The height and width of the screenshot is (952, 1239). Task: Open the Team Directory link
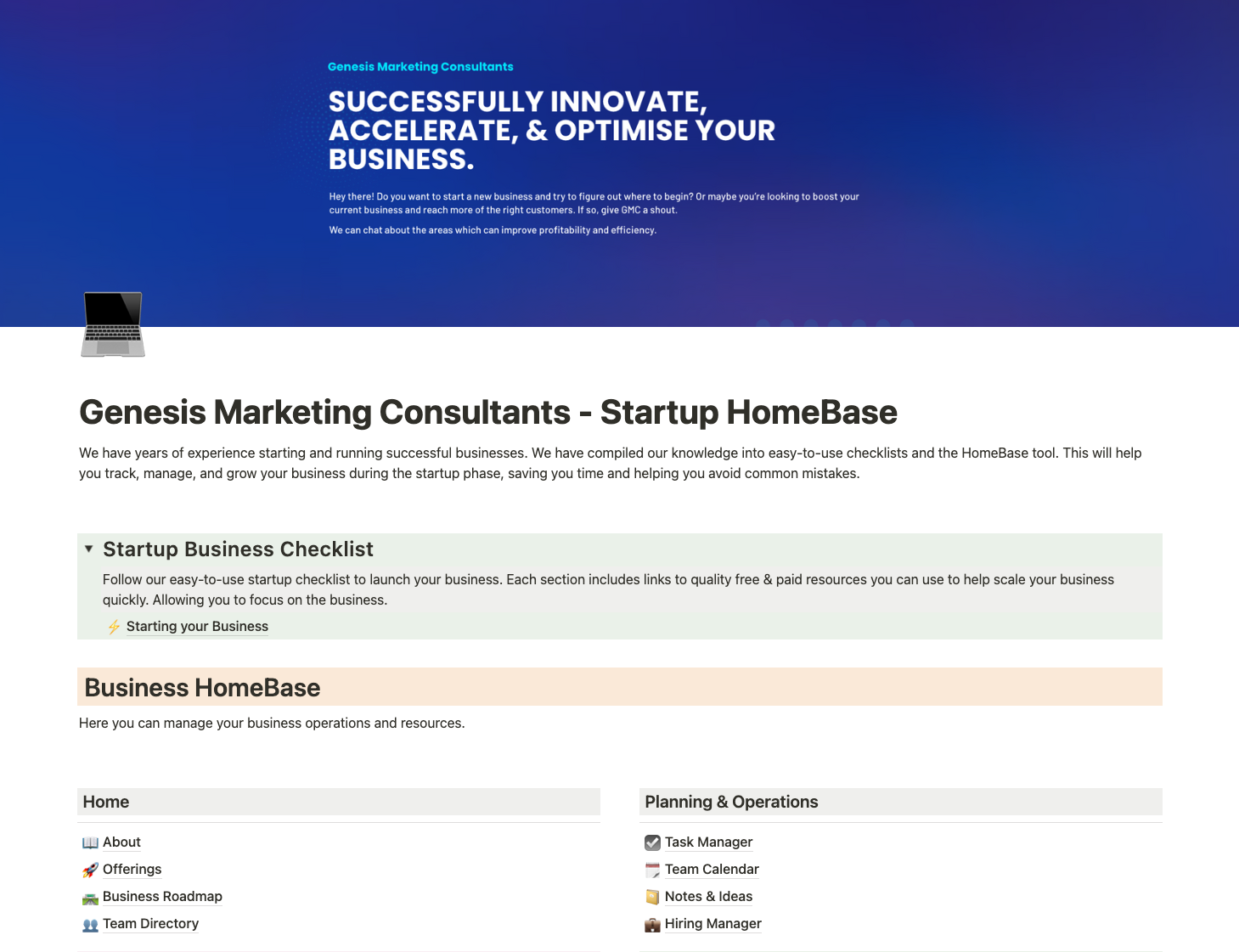point(150,924)
